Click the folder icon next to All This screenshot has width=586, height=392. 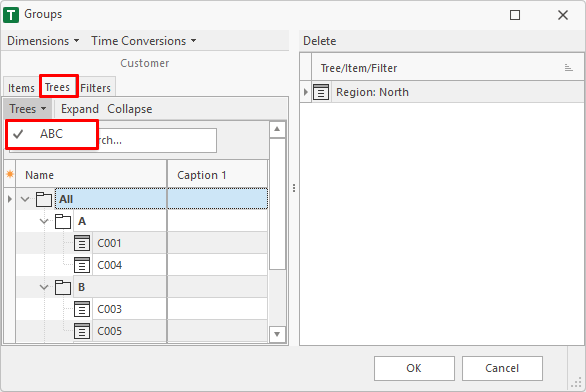point(44,199)
